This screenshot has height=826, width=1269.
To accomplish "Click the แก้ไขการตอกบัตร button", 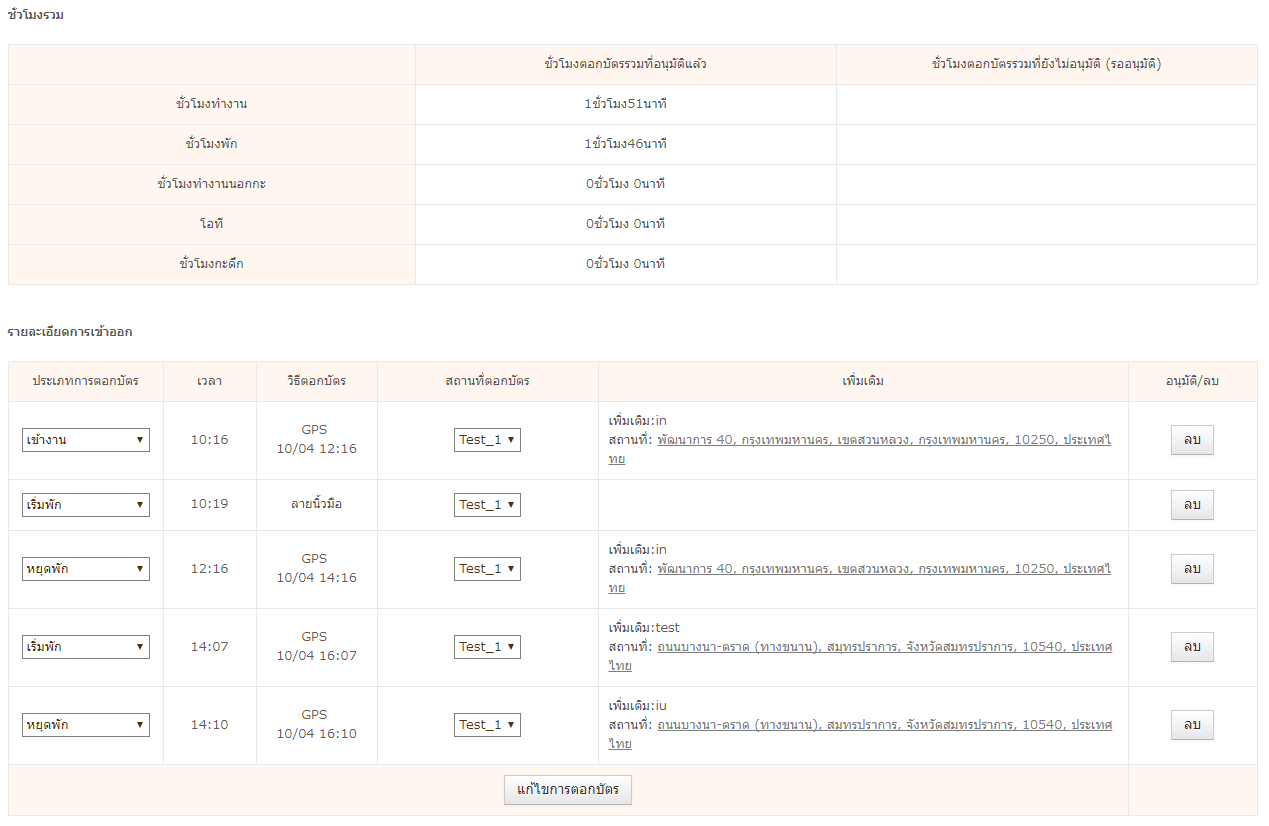I will click(x=567, y=790).
